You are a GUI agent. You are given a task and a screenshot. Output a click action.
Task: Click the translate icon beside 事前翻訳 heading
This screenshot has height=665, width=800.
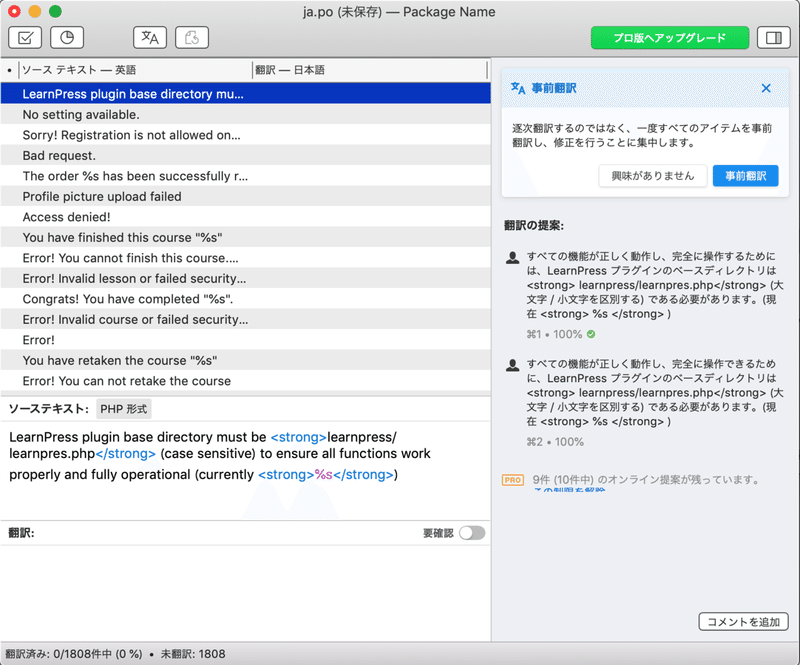pyautogui.click(x=518, y=88)
